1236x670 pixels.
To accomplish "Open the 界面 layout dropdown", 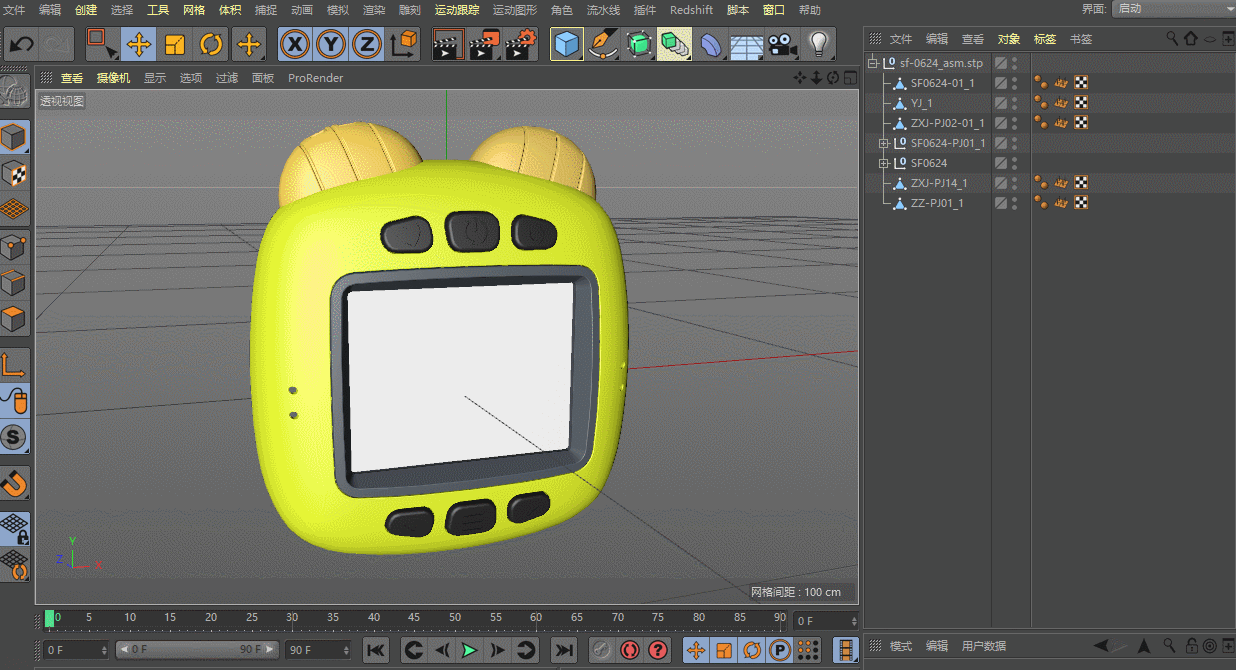I will click(1172, 9).
